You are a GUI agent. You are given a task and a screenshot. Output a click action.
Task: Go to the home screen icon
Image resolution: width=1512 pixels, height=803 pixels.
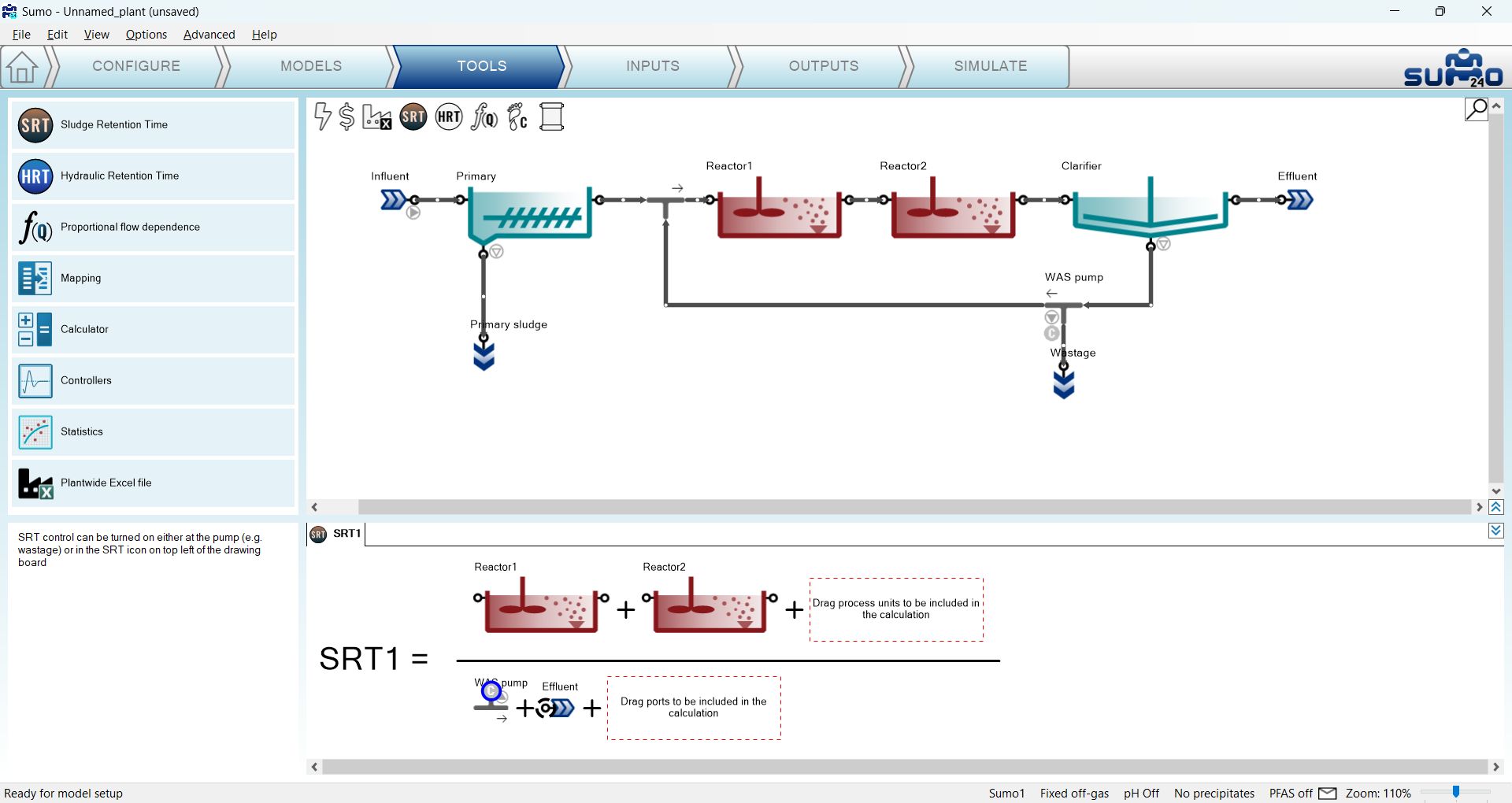click(x=22, y=67)
